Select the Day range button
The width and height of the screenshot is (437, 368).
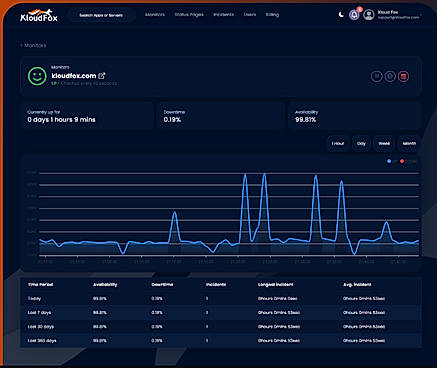[x=361, y=143]
